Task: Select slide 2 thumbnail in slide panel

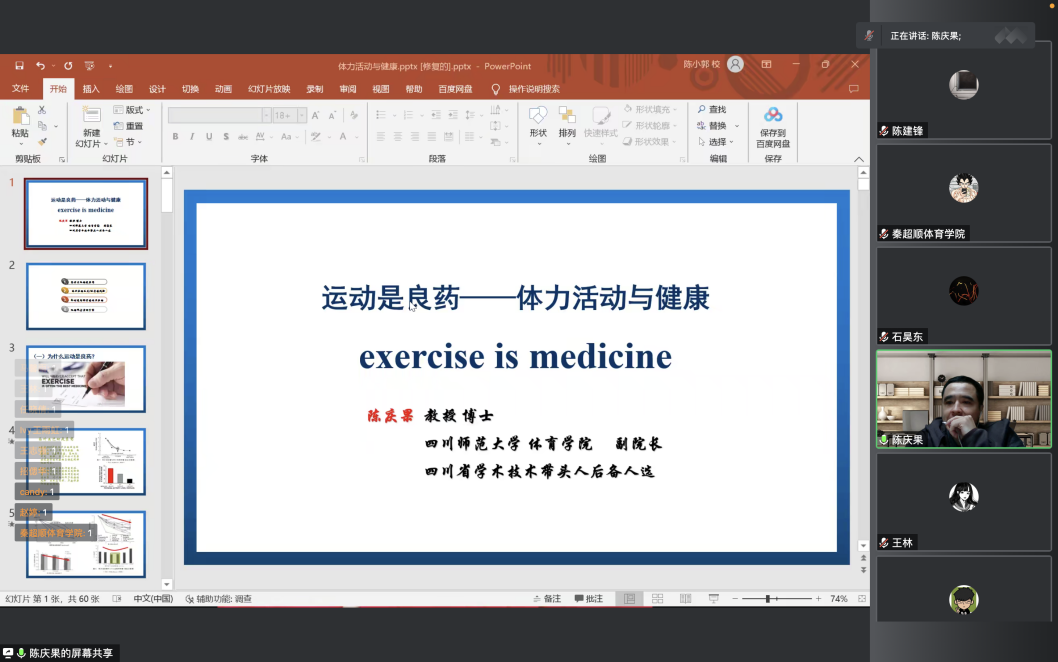Action: point(86,296)
